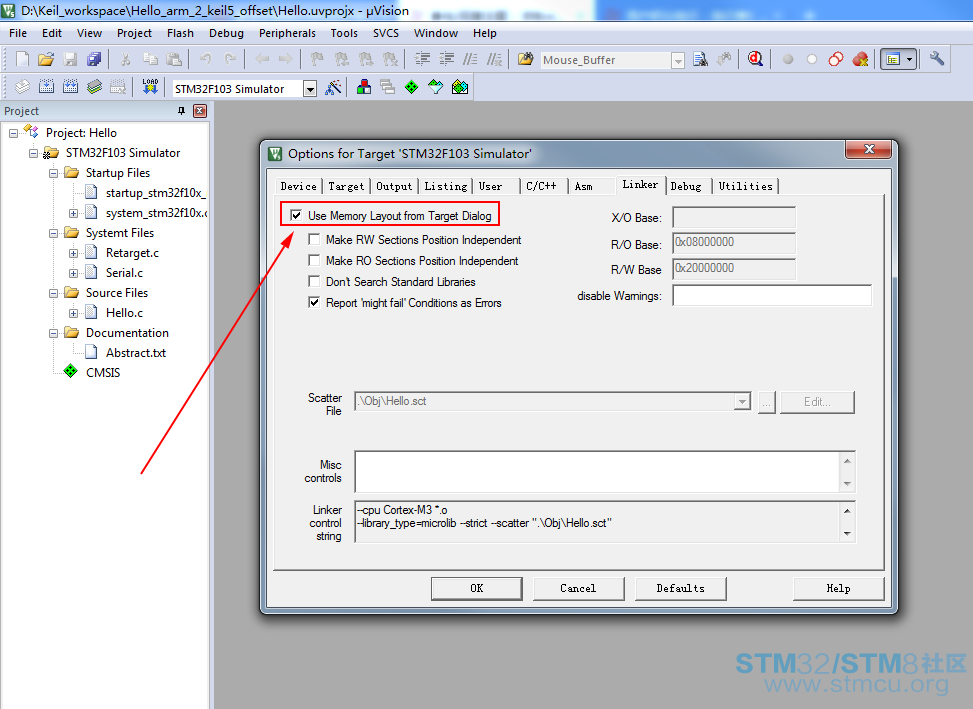Click the Build target icon

47,87
